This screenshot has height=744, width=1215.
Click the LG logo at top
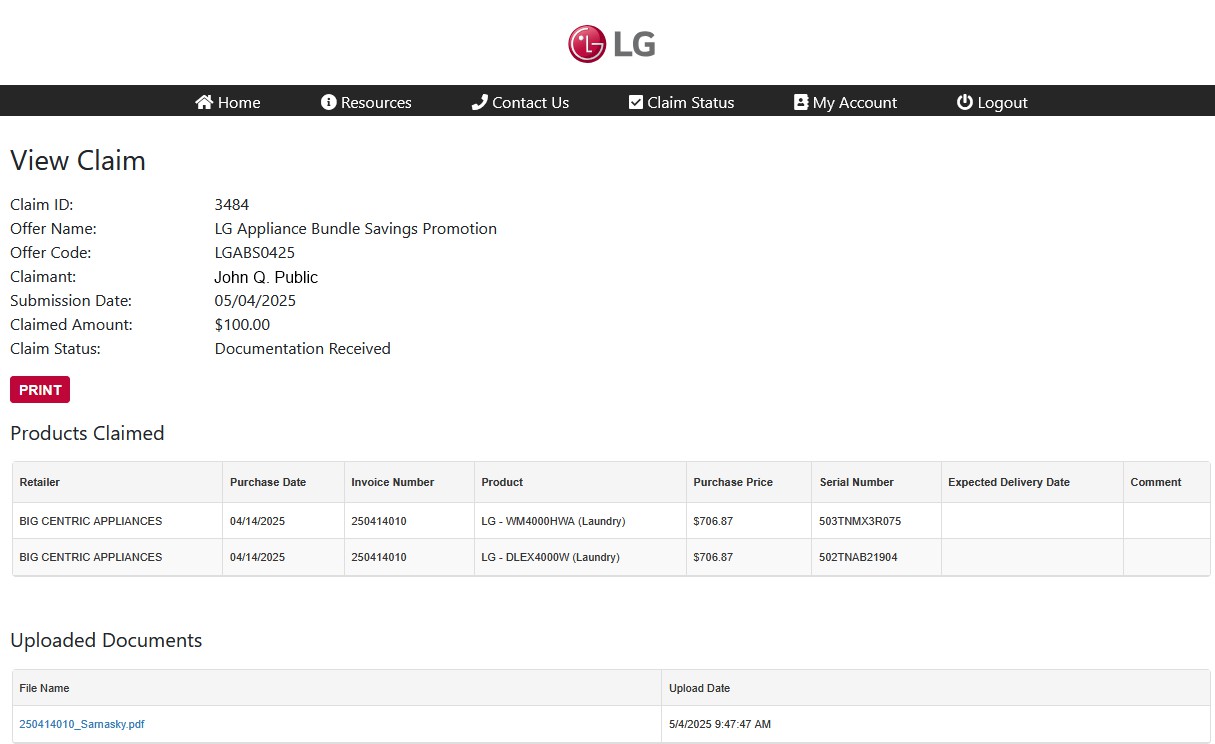click(612, 44)
